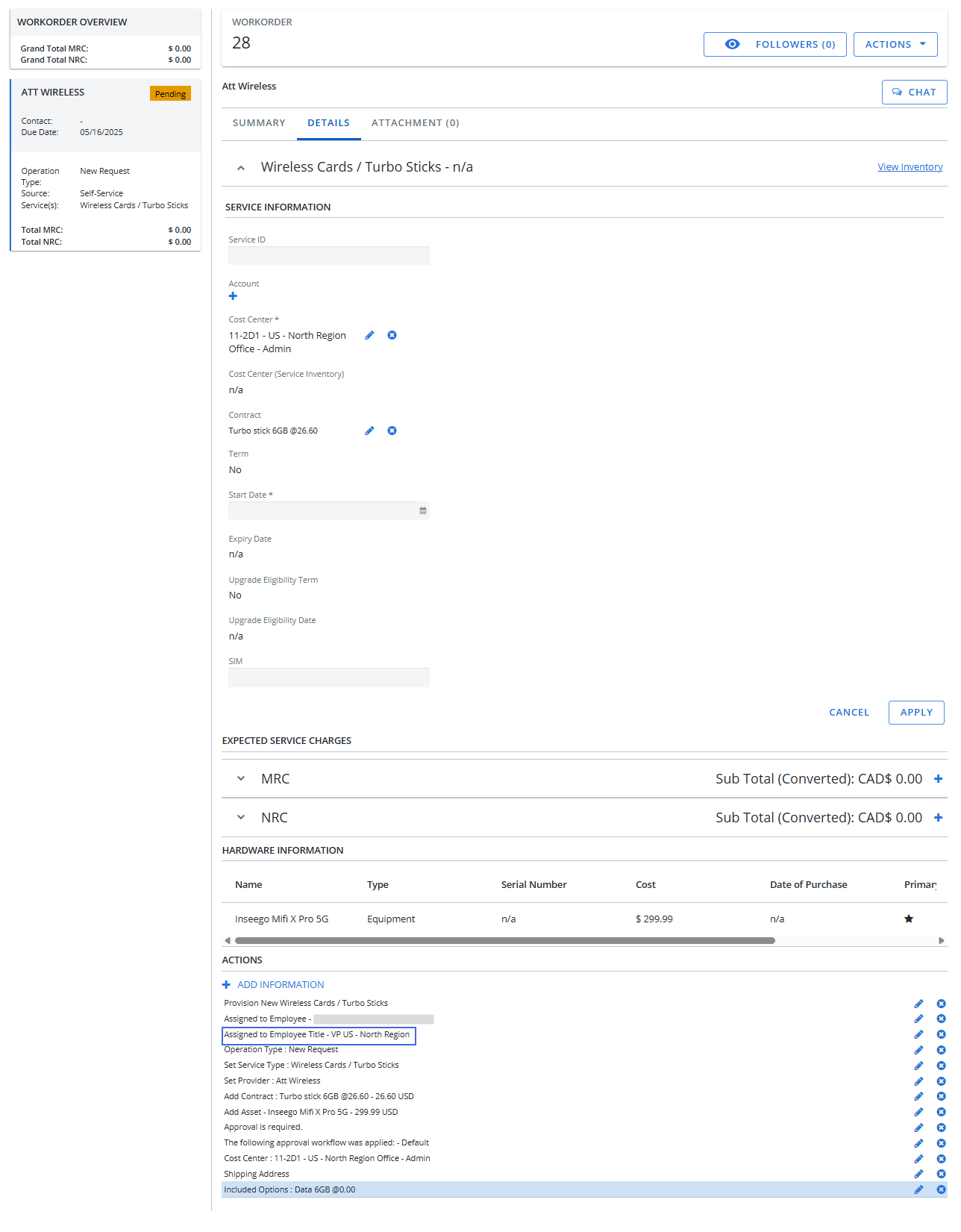This screenshot has width=961, height=1232.
Task: Switch to the Summary tab
Action: [259, 123]
